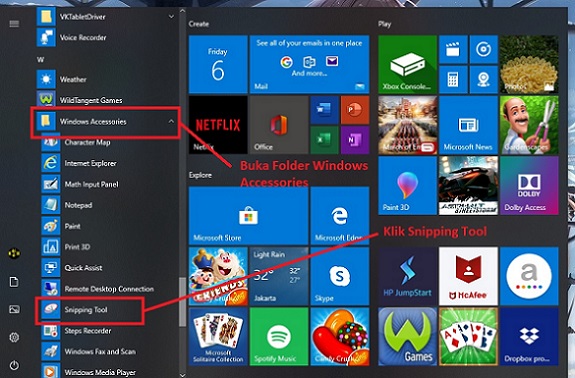Open Paint 3D tile

[407, 186]
